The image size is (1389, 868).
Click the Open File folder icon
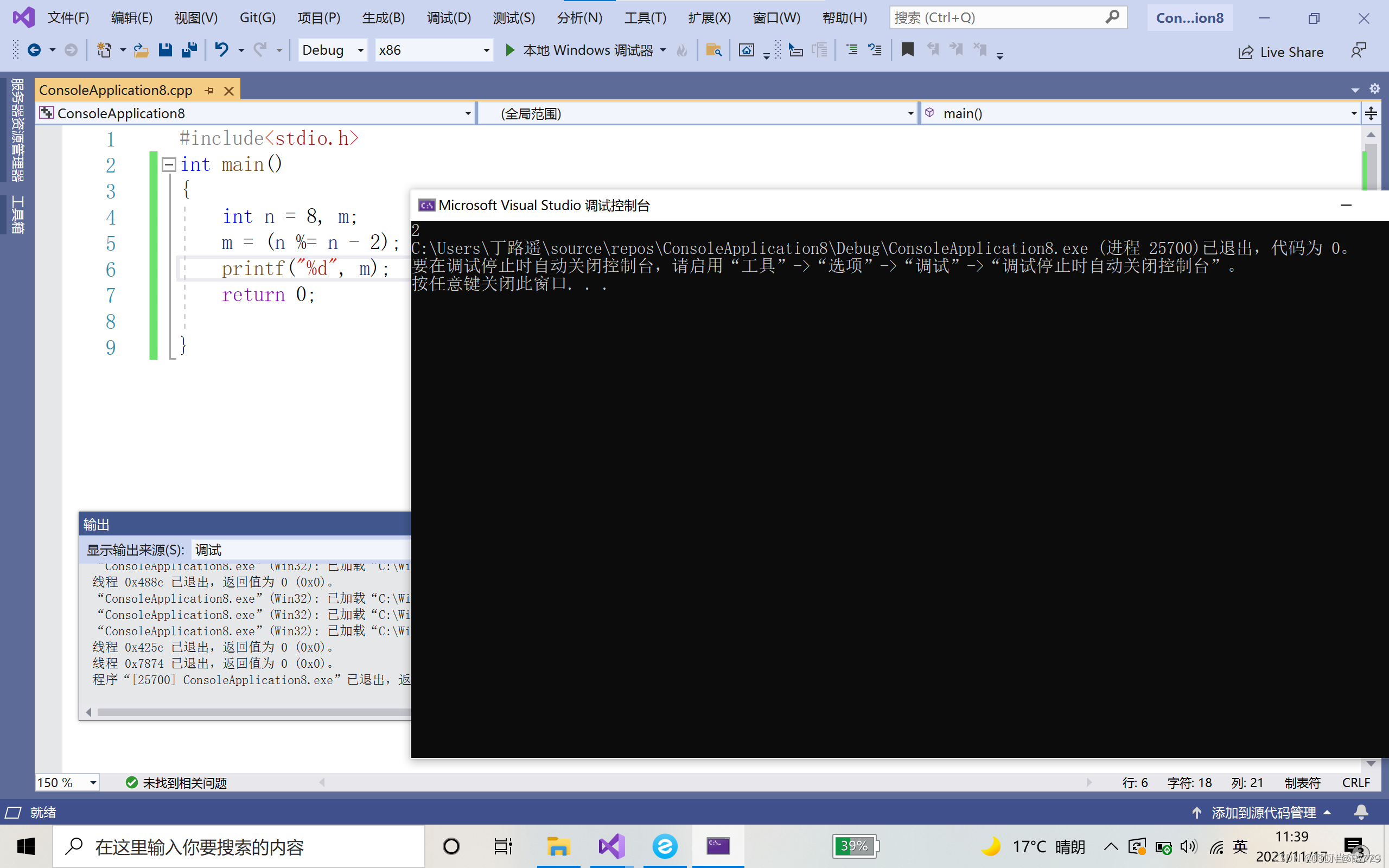141,50
